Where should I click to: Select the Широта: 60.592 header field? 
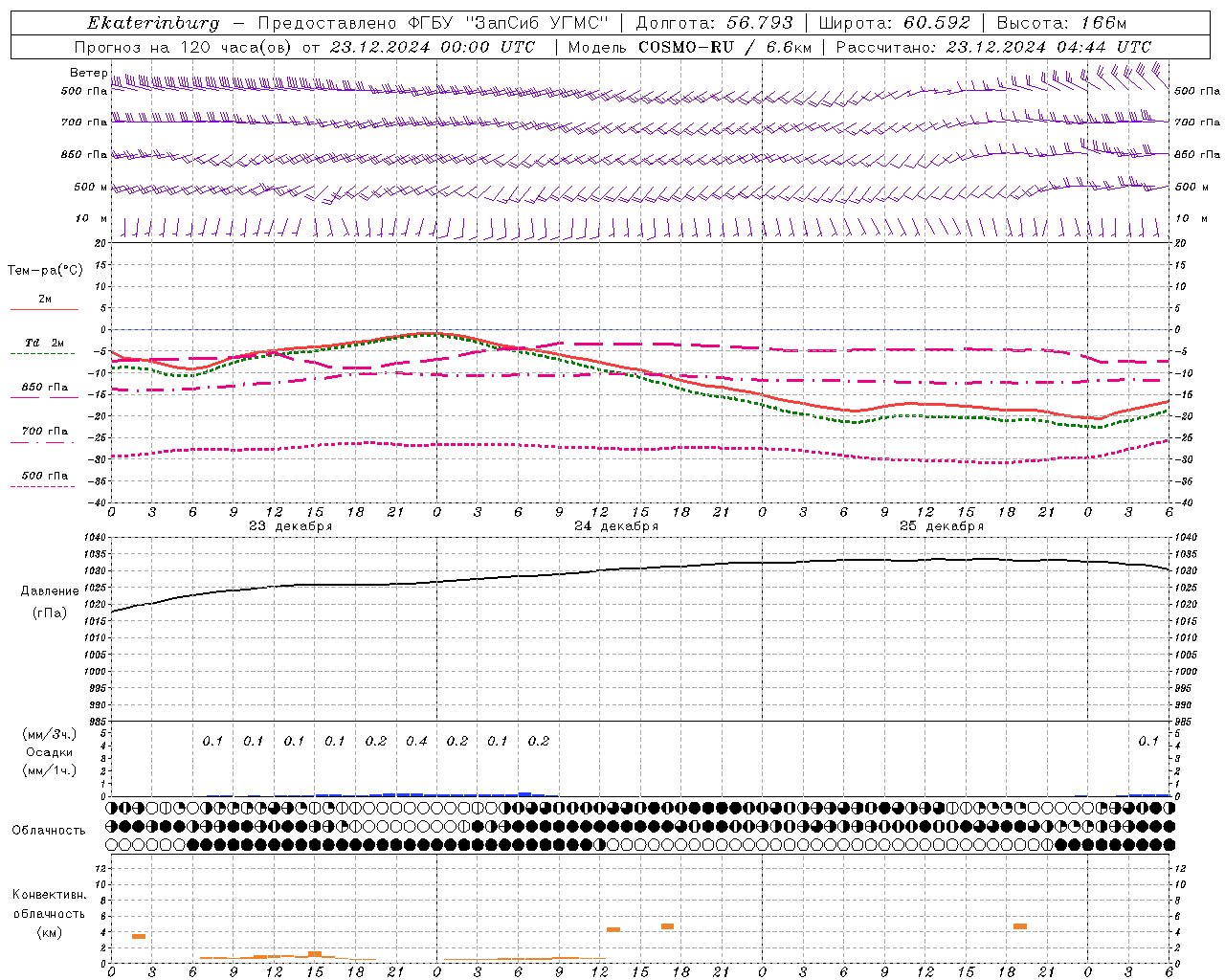click(x=894, y=23)
